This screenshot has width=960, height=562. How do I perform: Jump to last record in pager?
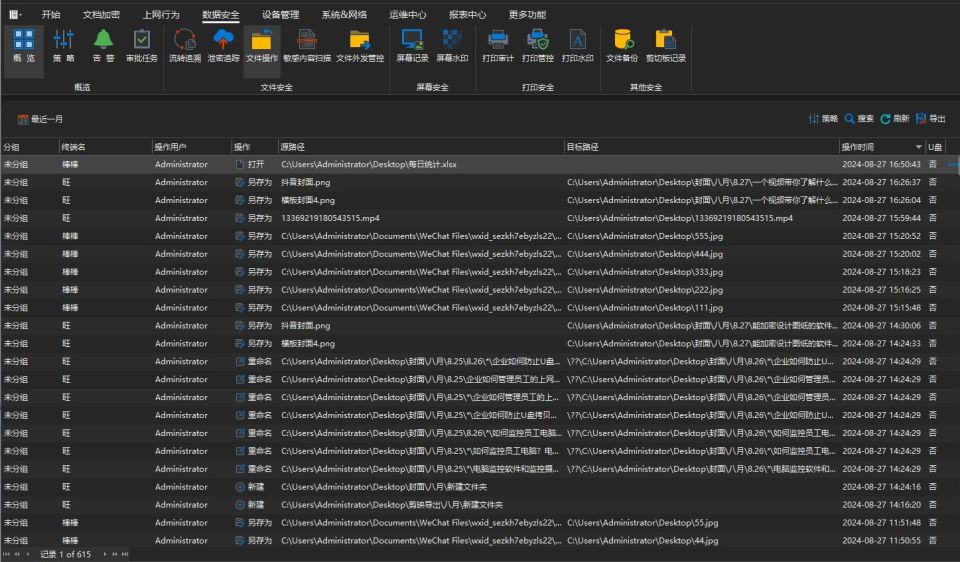pos(125,555)
